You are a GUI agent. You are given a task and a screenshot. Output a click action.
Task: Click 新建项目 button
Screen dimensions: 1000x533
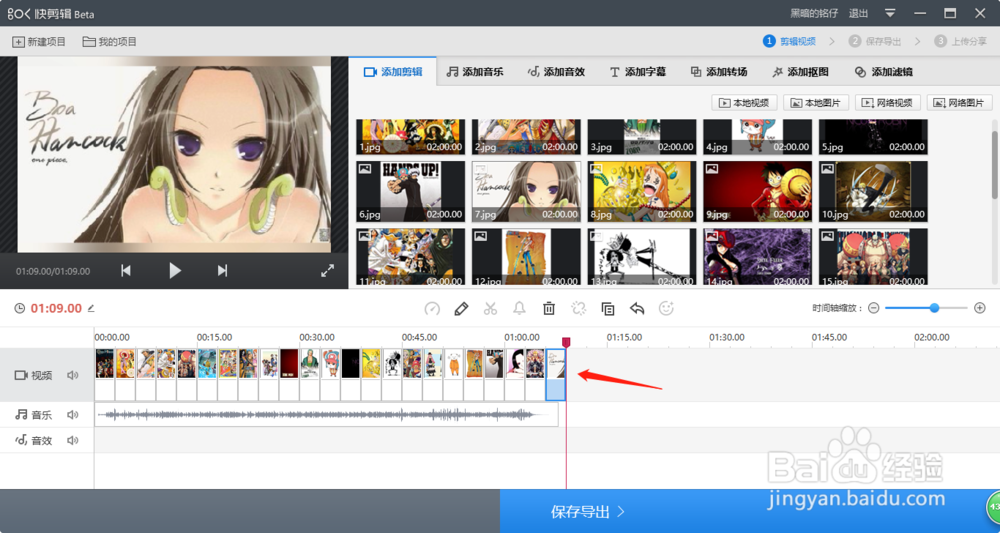(x=39, y=42)
